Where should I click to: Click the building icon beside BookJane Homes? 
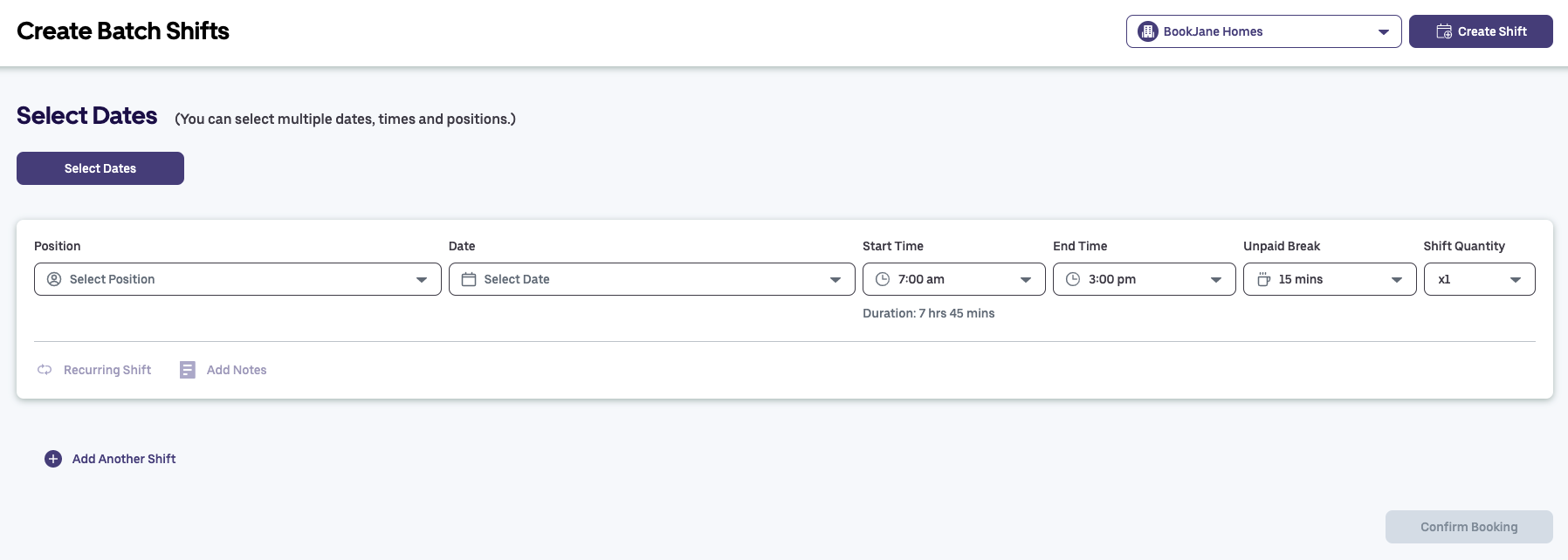1148,31
